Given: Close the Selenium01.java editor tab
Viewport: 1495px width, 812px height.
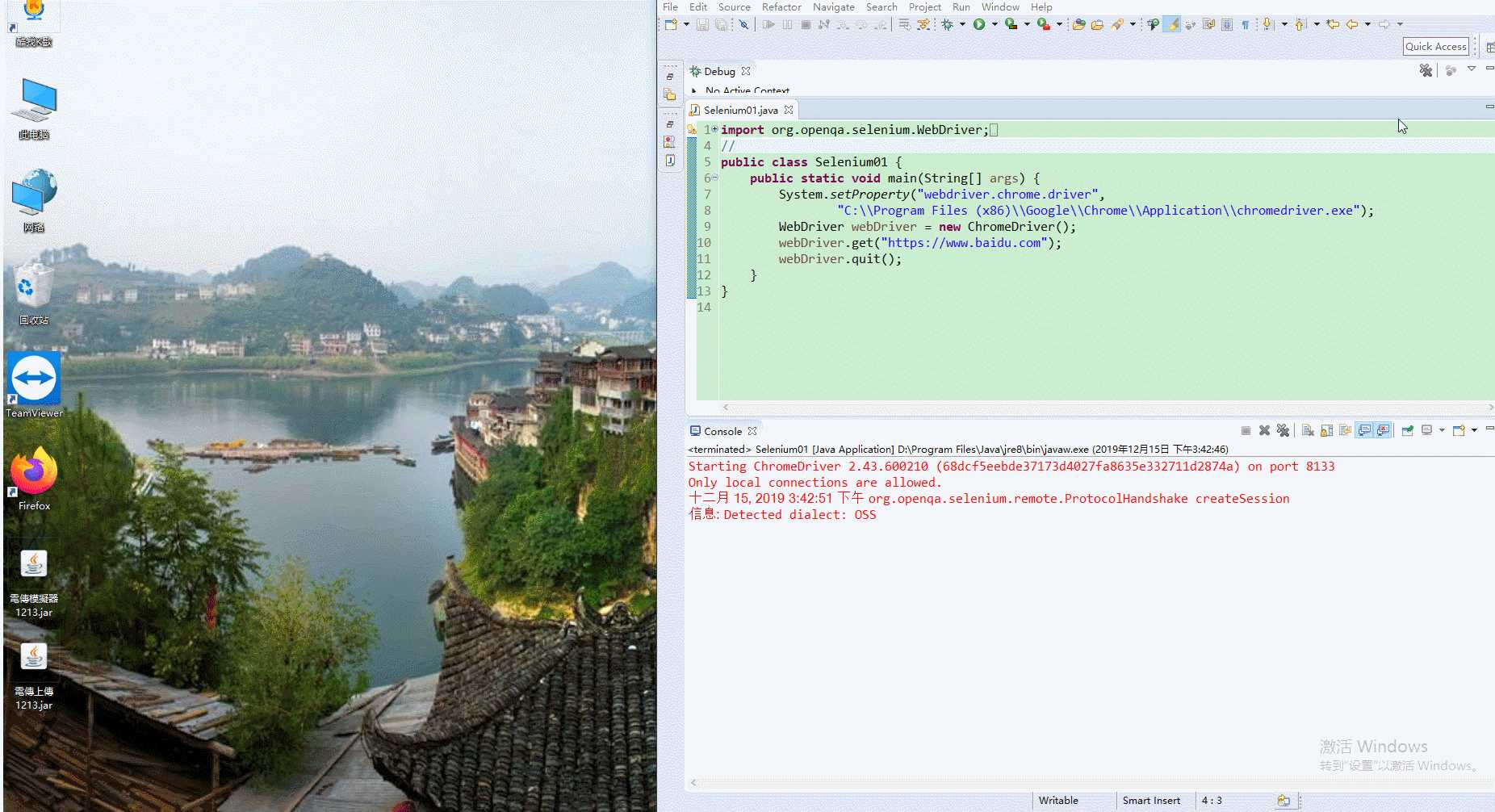Looking at the screenshot, I should pyautogui.click(x=789, y=110).
